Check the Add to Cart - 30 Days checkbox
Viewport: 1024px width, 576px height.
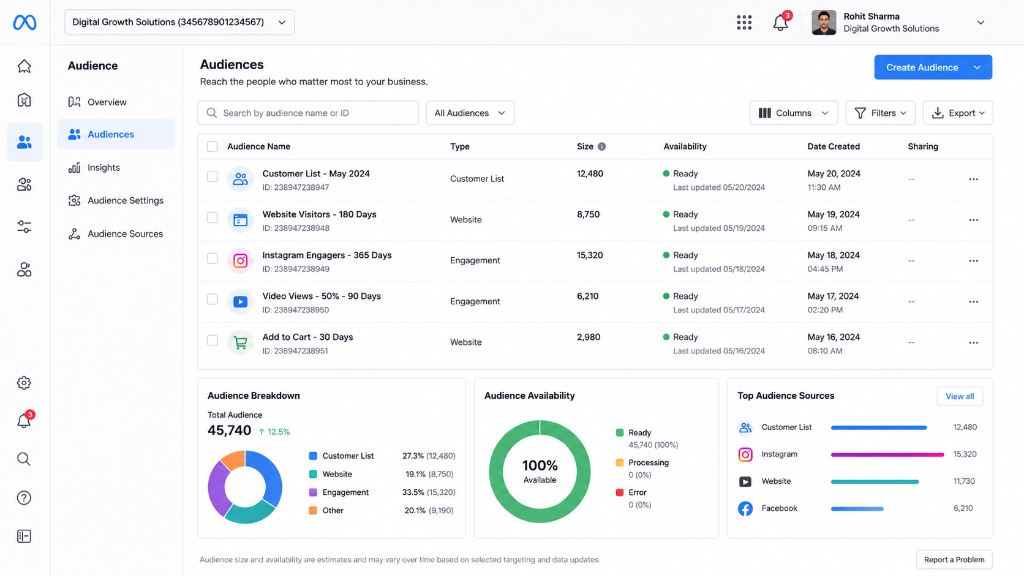[212, 340]
